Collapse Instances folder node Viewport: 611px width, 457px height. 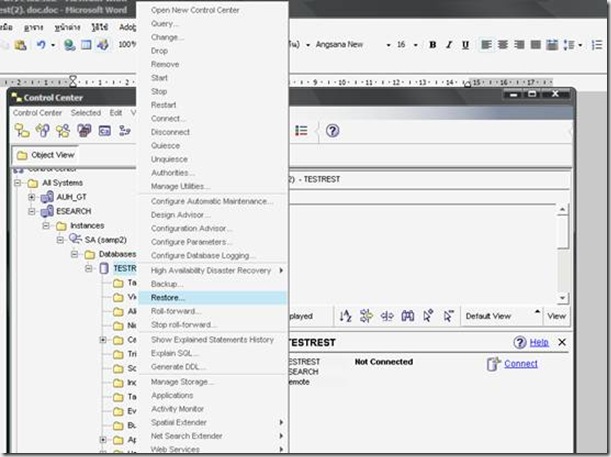(46, 226)
